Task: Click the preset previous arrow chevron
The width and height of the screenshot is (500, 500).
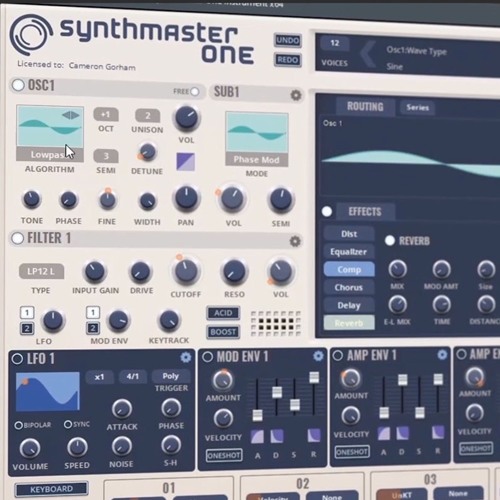Action: (x=368, y=53)
